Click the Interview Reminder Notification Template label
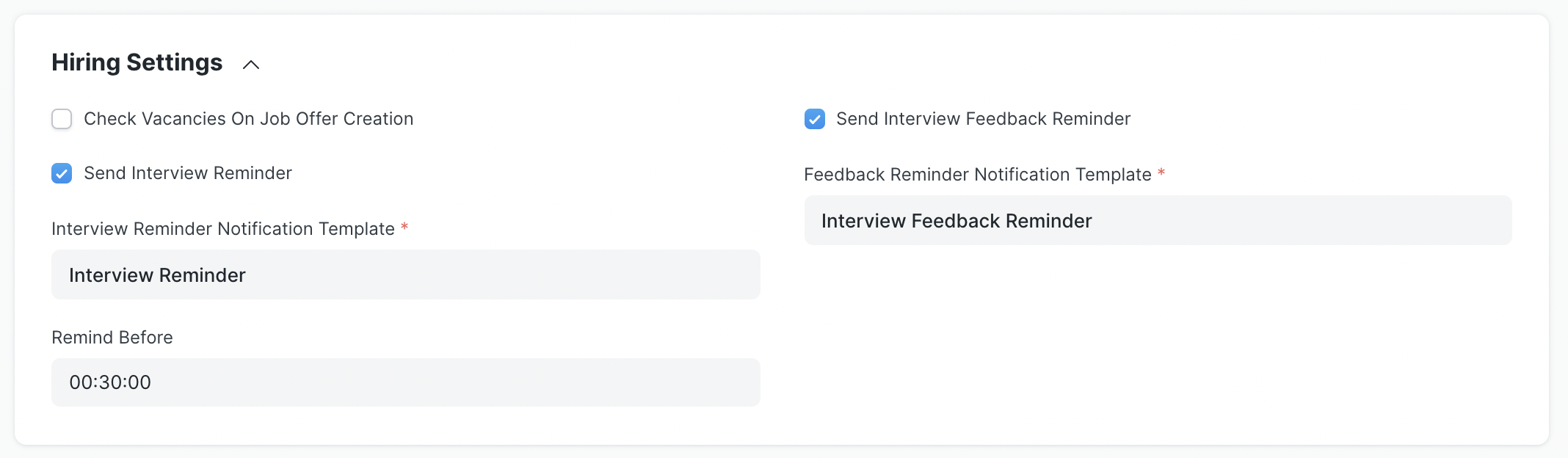 (223, 229)
